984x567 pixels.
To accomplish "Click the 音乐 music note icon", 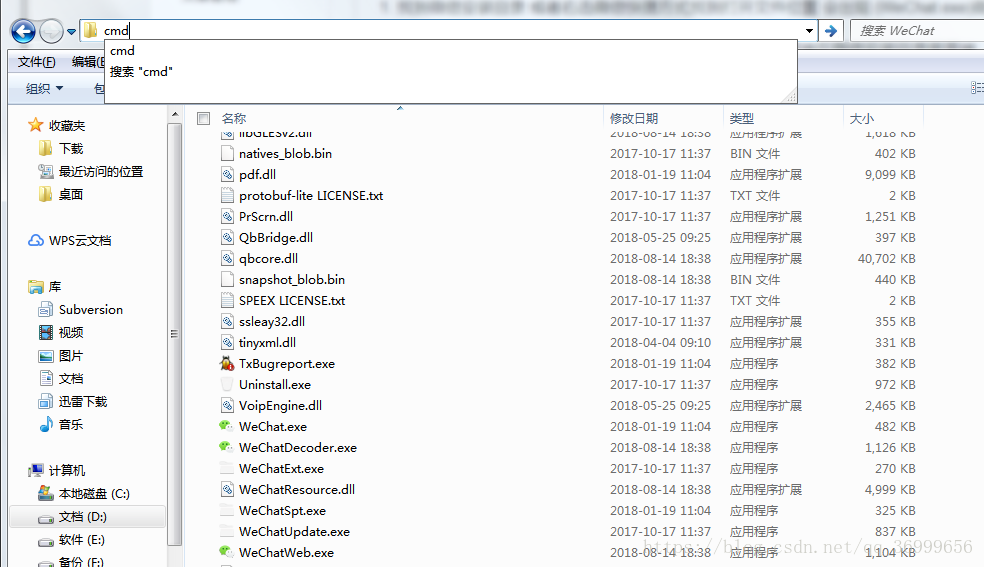I will point(46,425).
